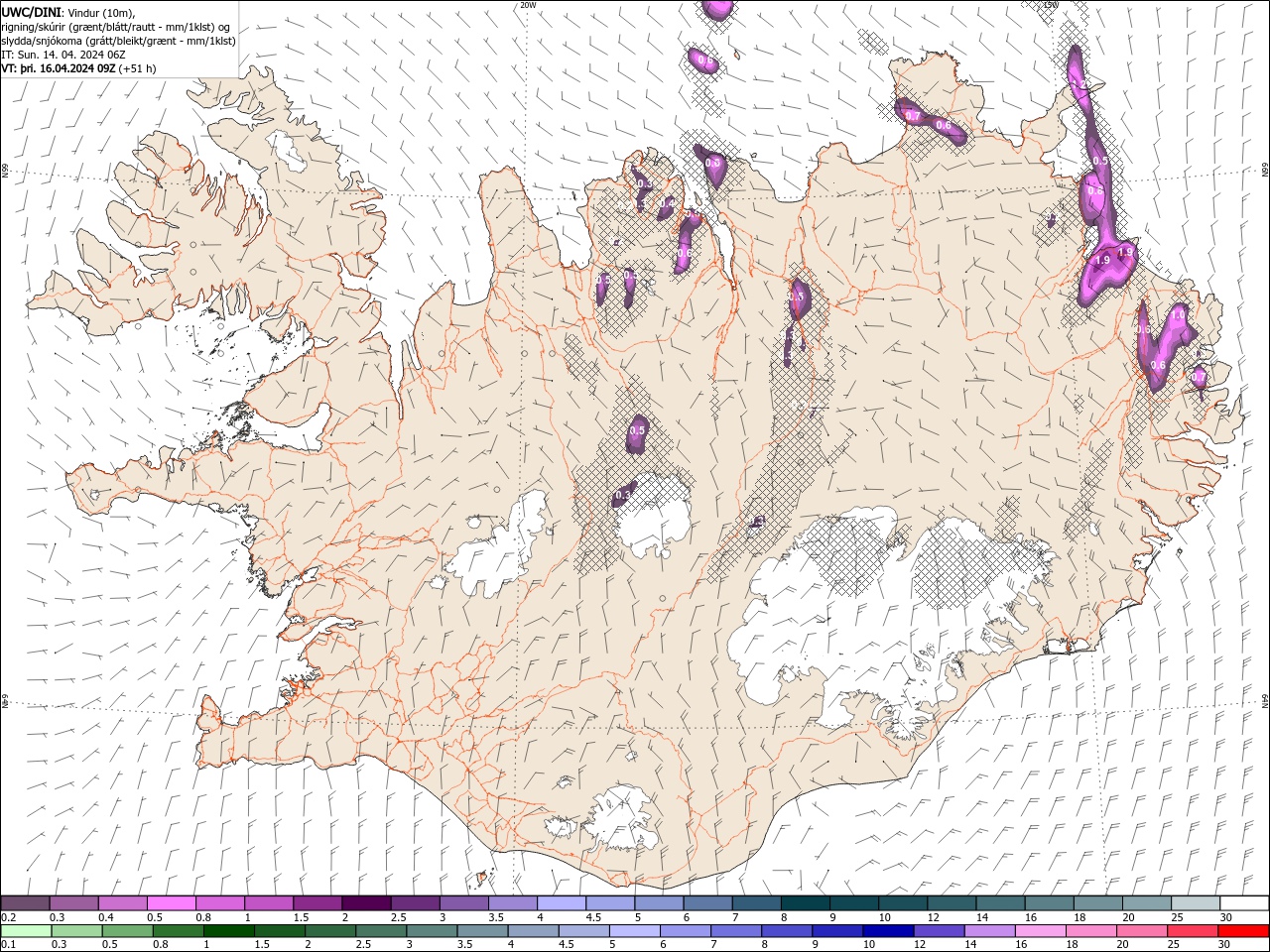Click the lower legend swatch between 0.3 and 0.5
Viewport: 1270px width, 952px height.
click(75, 931)
